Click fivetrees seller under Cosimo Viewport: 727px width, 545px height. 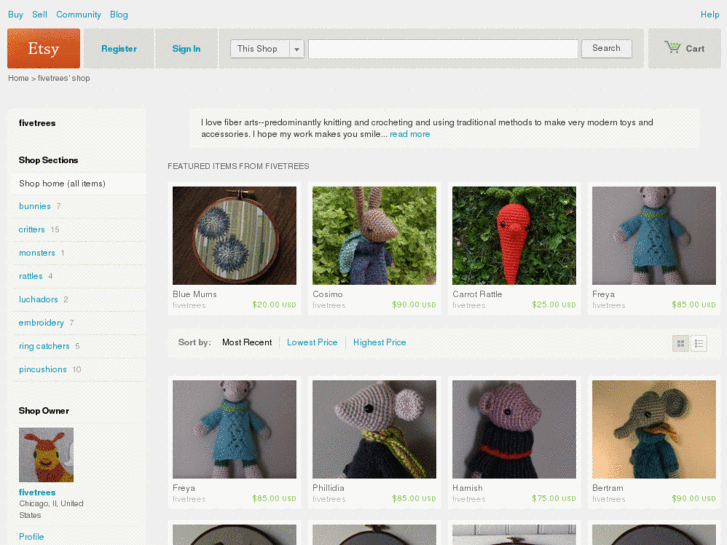pos(329,305)
